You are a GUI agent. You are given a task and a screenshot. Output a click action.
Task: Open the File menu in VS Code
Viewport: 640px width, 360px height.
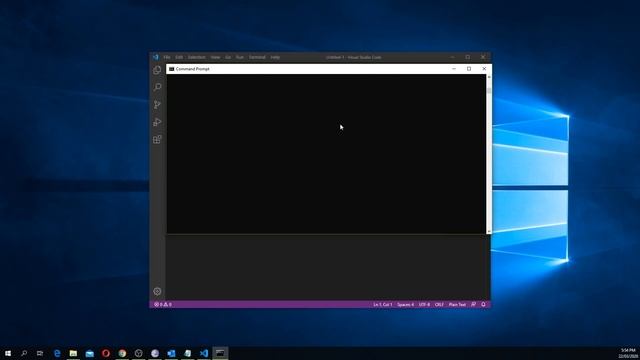tap(167, 57)
